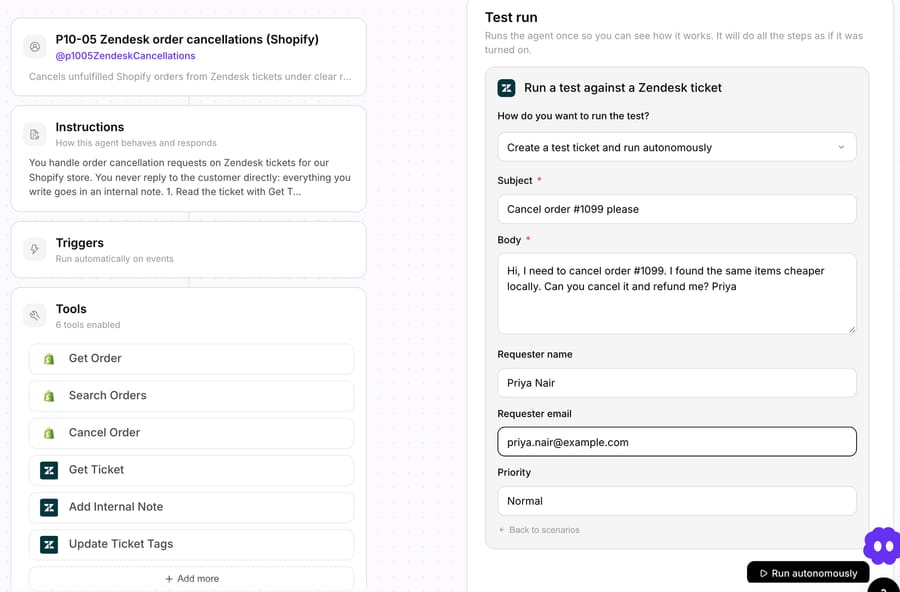Screen dimensions: 900x592
Task: Open the Search Orders tool
Action: 192,396
